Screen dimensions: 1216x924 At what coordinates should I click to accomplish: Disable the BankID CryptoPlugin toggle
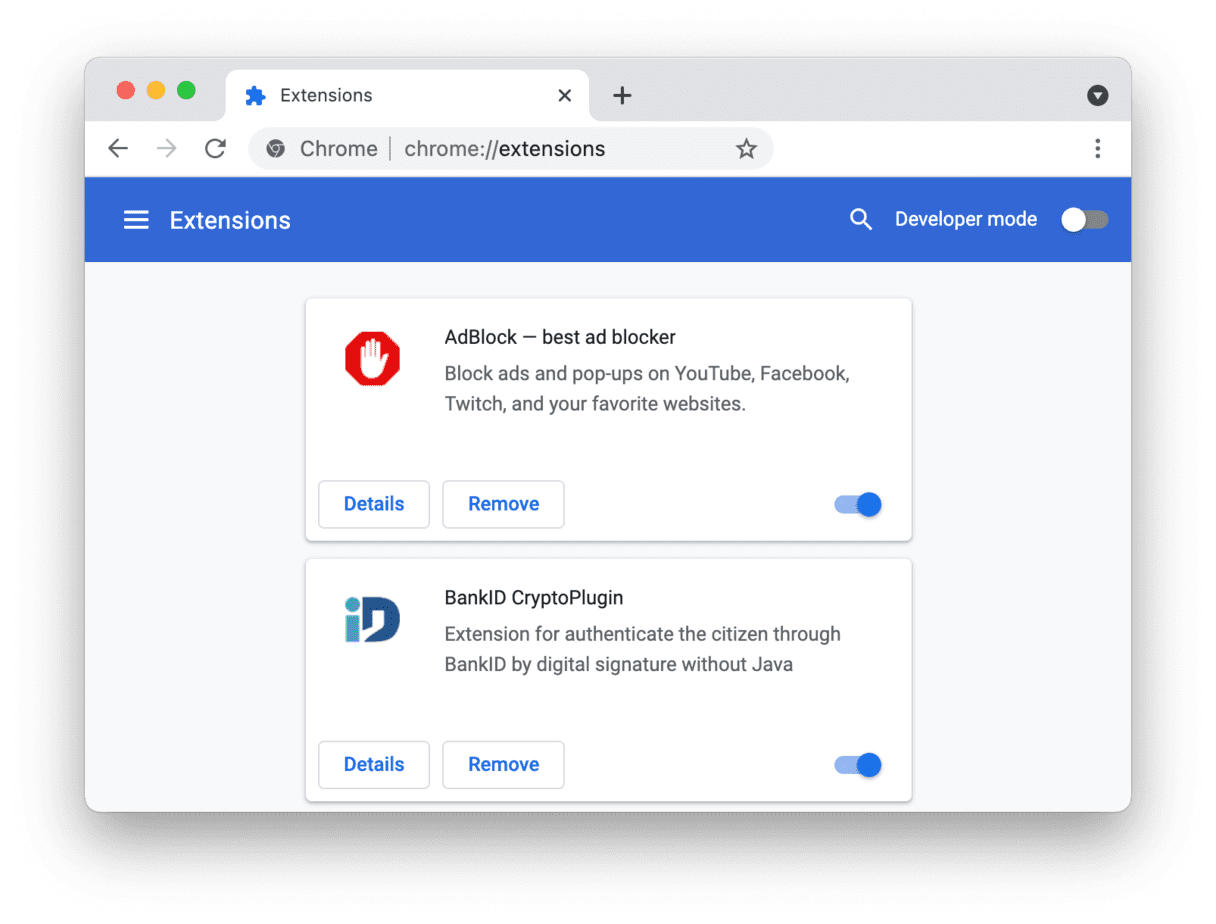858,765
